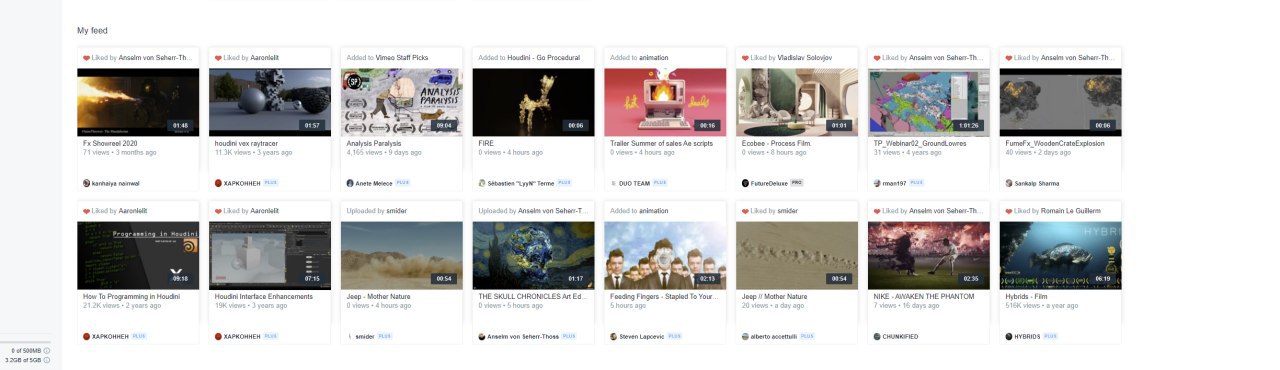Click Steven Lapcevic's avatar icon
The height and width of the screenshot is (370, 1280).
point(614,336)
